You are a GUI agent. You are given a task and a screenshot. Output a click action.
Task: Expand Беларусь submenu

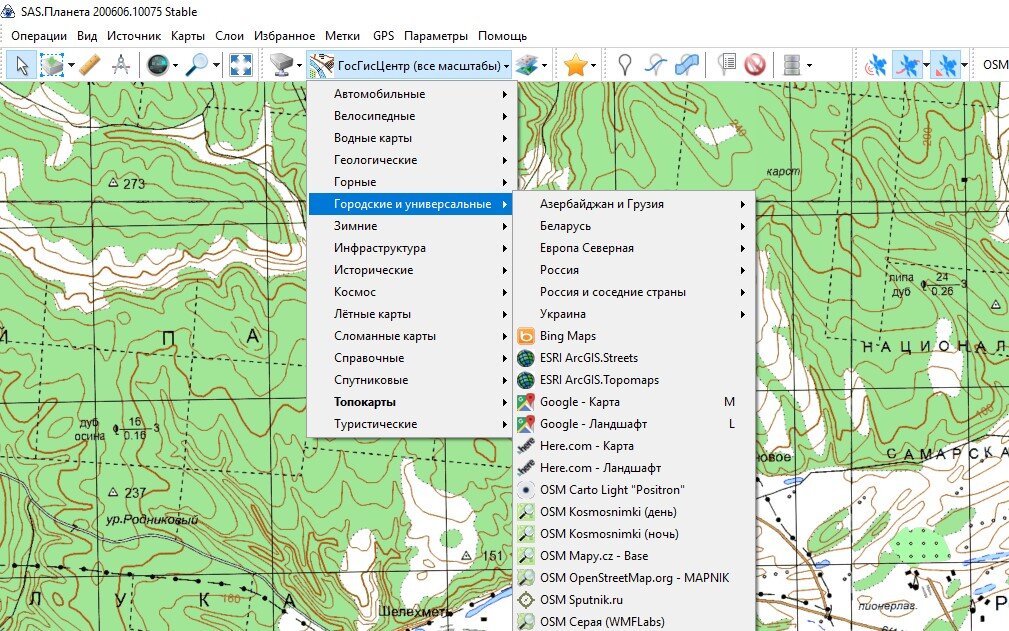coord(634,226)
